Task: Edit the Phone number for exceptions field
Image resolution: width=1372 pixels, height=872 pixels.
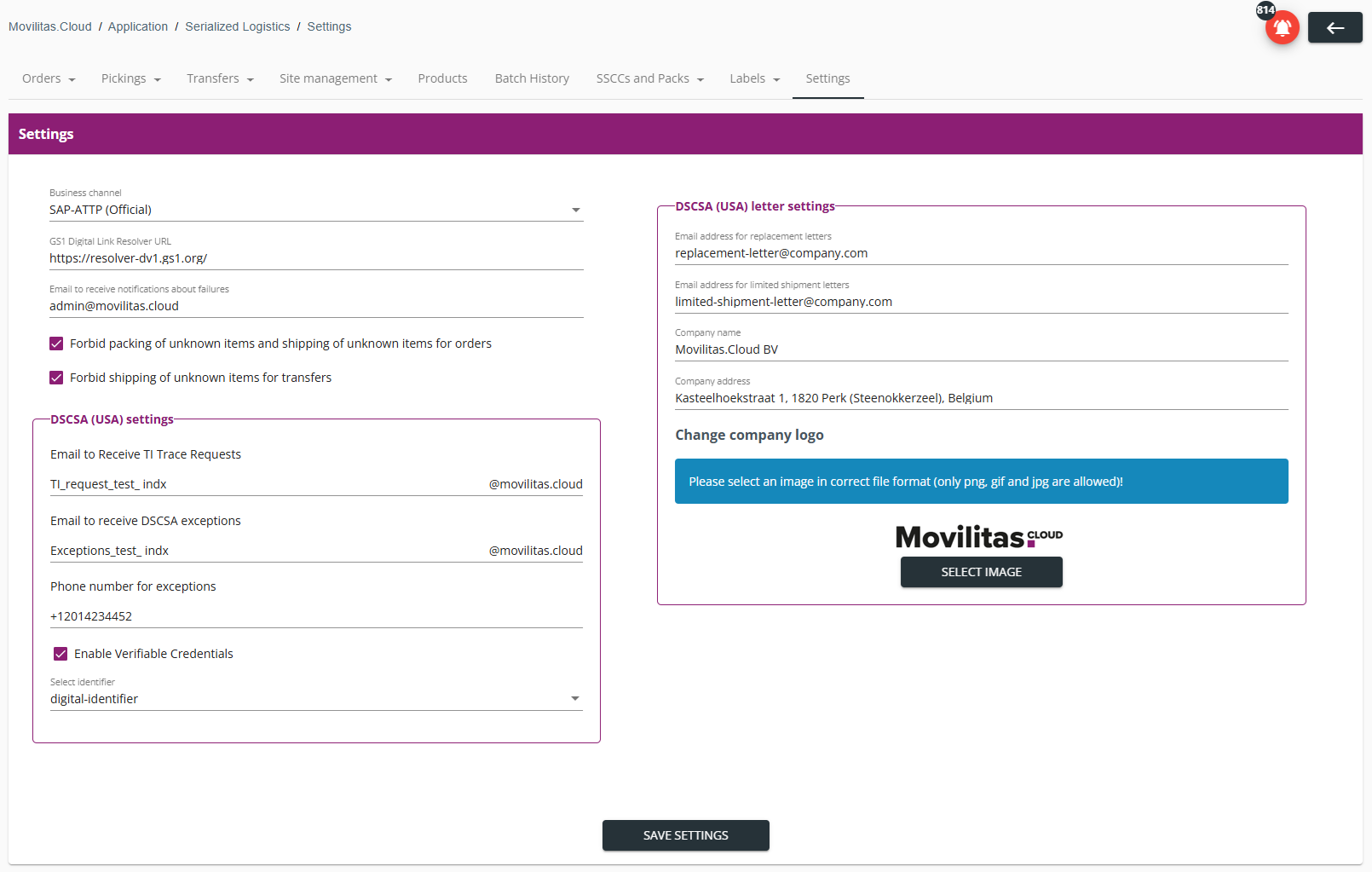Action: tap(316, 616)
